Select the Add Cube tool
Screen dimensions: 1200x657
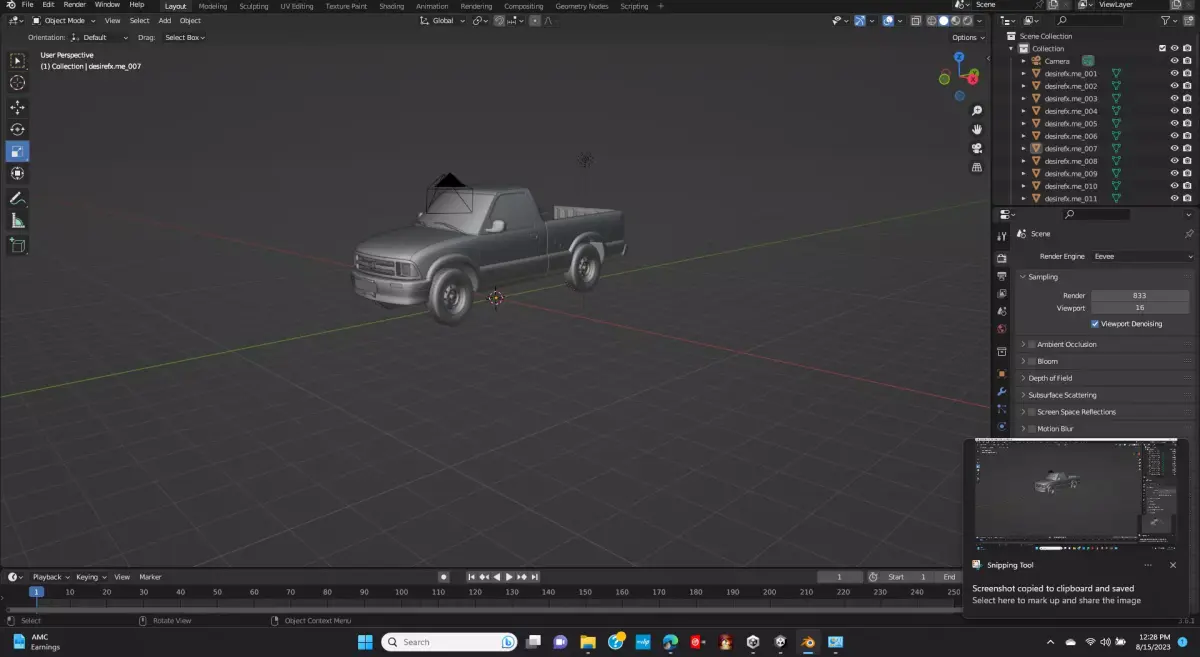pos(17,245)
